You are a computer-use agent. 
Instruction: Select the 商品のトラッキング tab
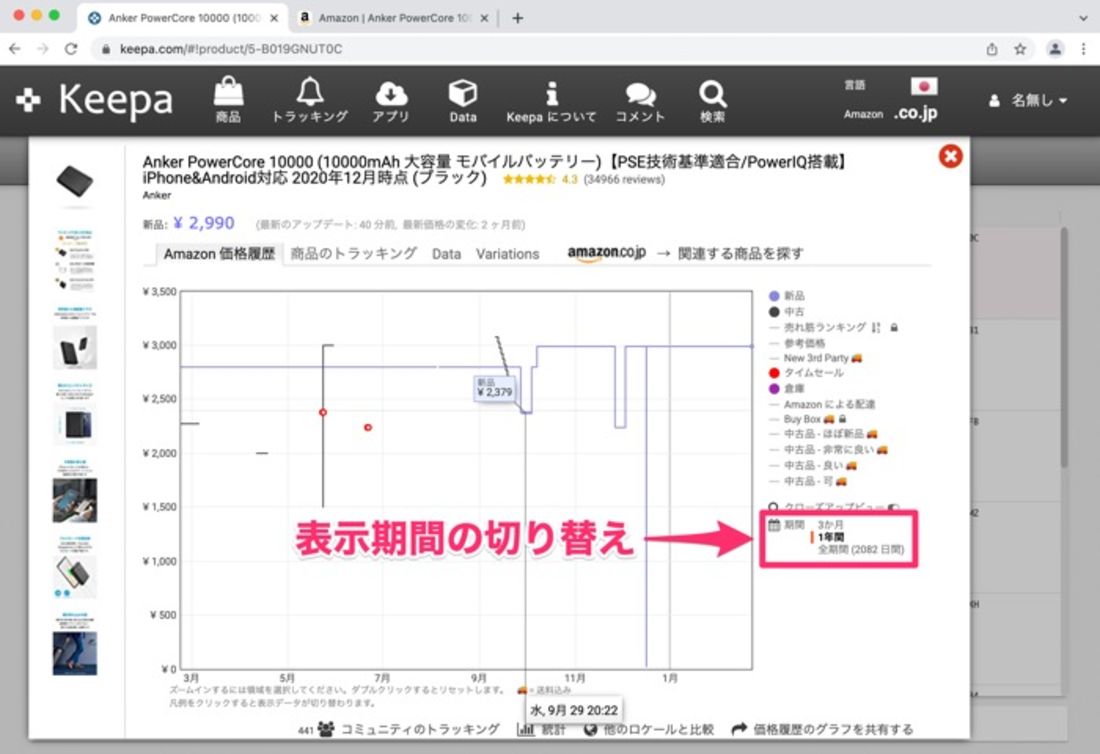(x=354, y=254)
